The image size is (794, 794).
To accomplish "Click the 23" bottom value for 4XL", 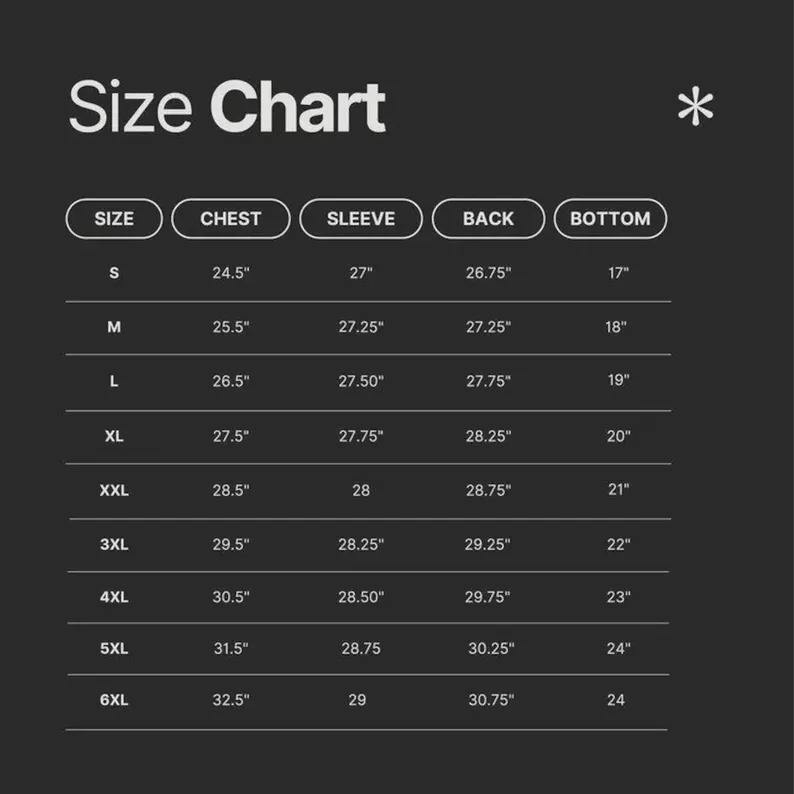I will coord(618,598).
